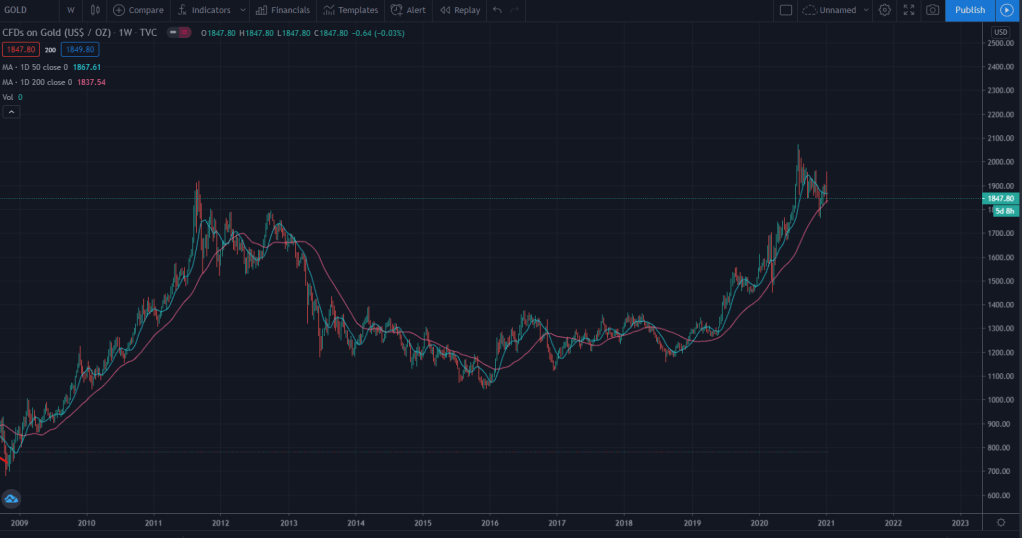Click the red sell price 1847.80 button

click(x=20, y=49)
